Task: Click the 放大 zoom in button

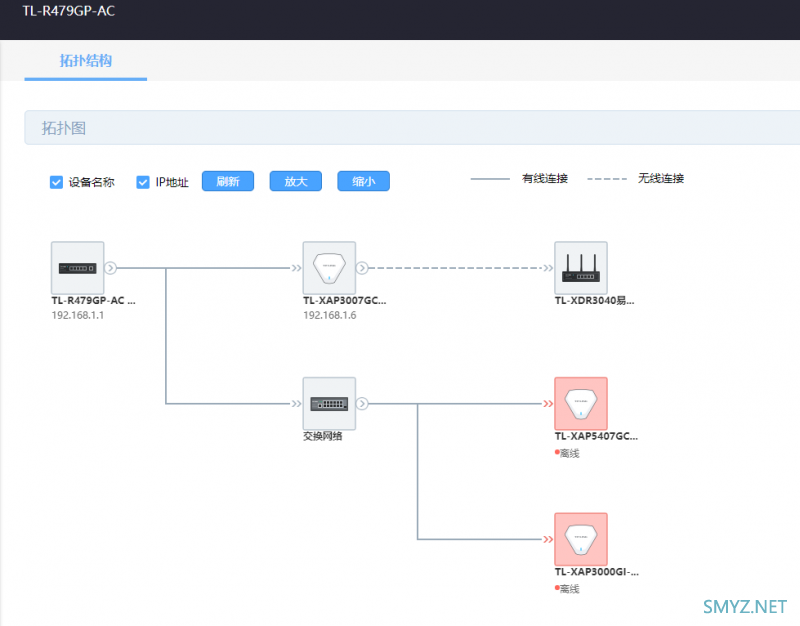Action: click(x=296, y=181)
